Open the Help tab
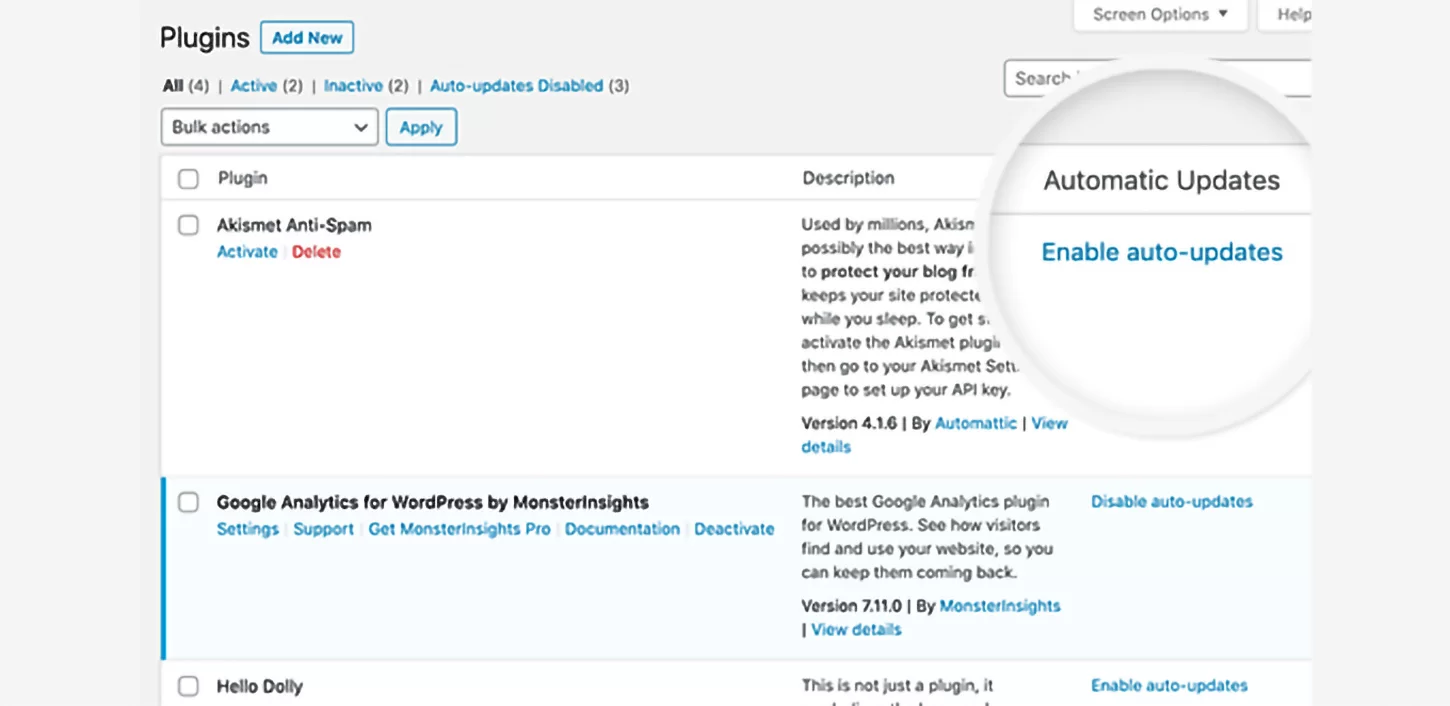 [x=1286, y=15]
